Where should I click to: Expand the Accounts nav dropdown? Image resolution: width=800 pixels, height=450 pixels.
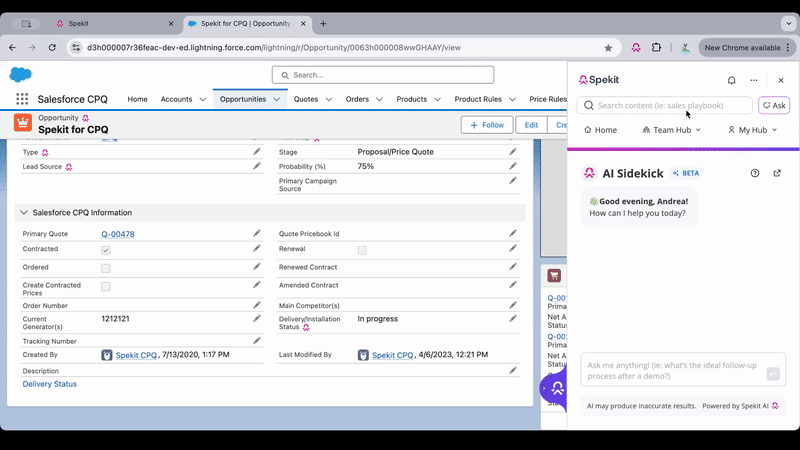tap(203, 99)
